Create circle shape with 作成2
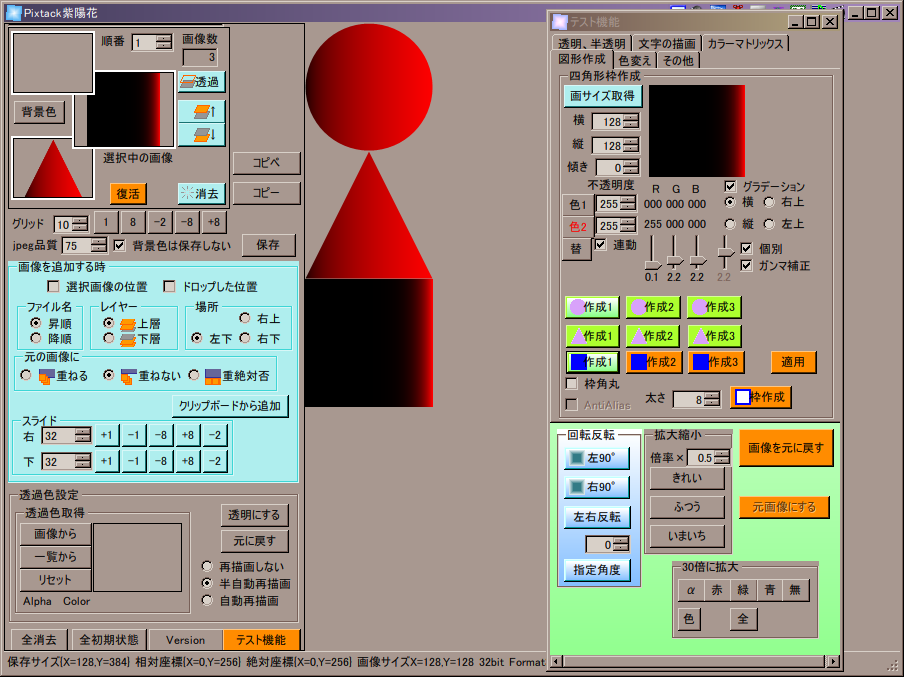 653,307
